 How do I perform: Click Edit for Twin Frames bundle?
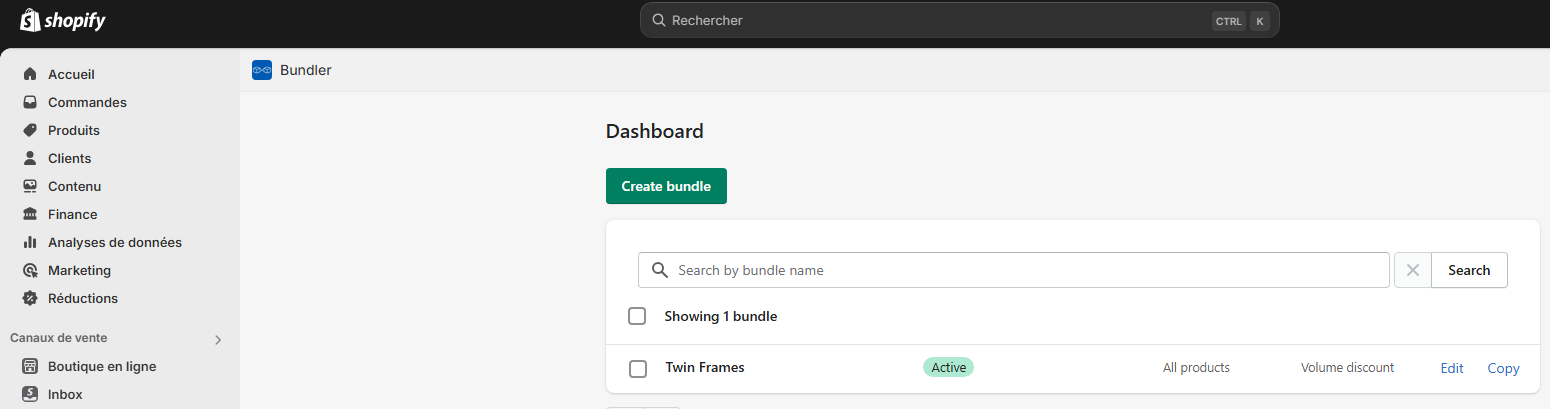pyautogui.click(x=1451, y=368)
